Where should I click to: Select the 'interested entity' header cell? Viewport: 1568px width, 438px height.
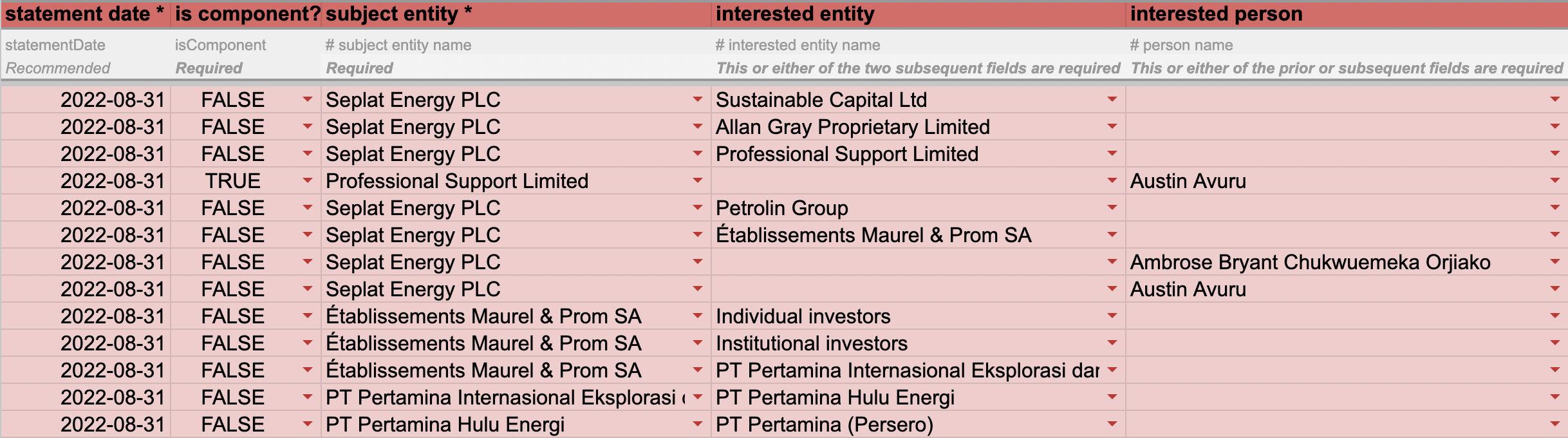[919, 14]
